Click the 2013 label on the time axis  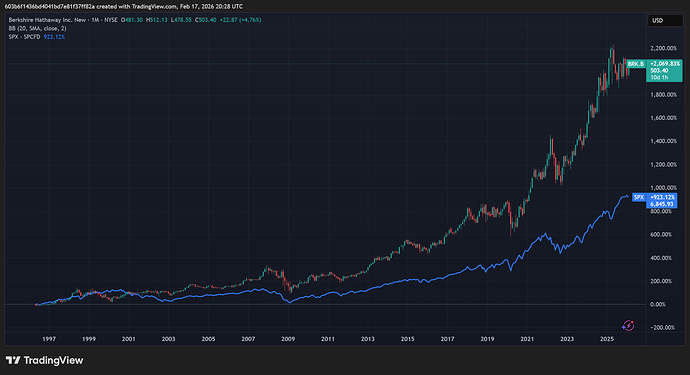click(x=367, y=339)
